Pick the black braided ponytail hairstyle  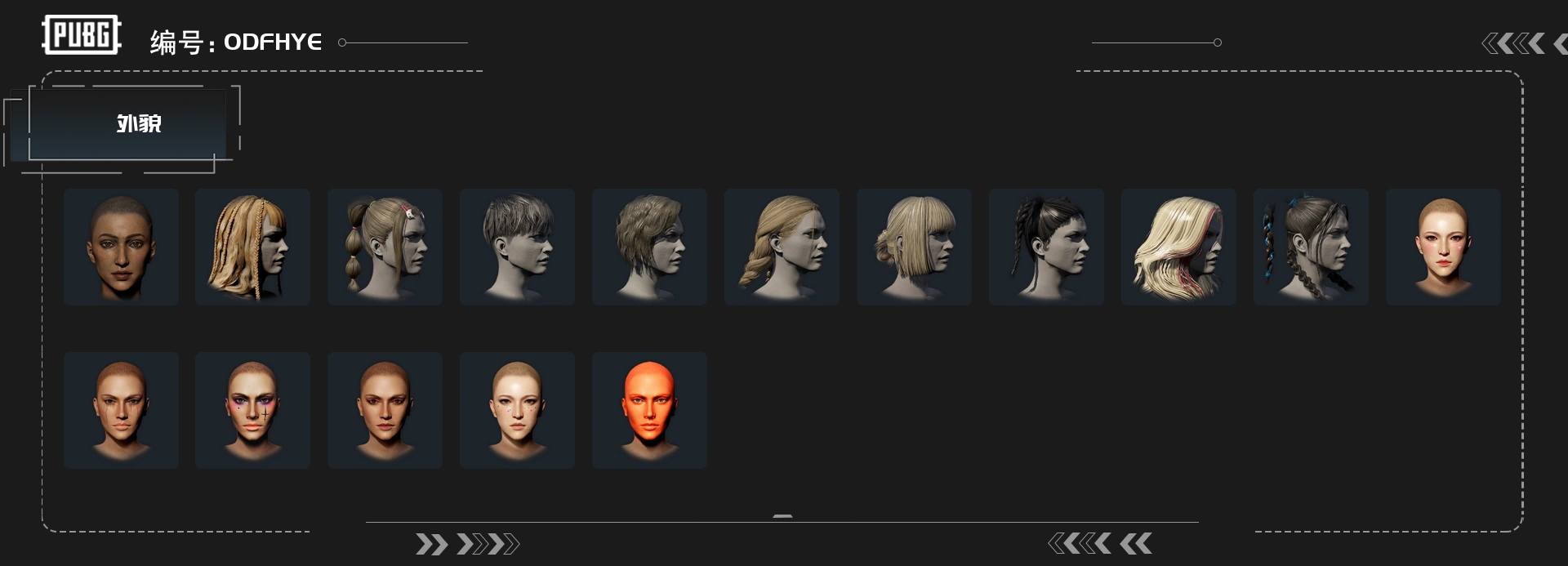(x=1046, y=247)
